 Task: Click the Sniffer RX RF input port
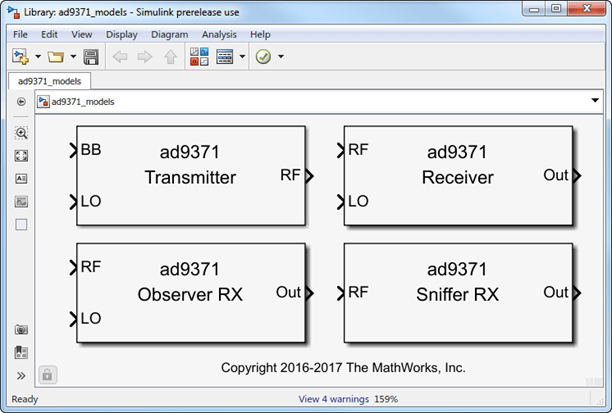tap(341, 293)
